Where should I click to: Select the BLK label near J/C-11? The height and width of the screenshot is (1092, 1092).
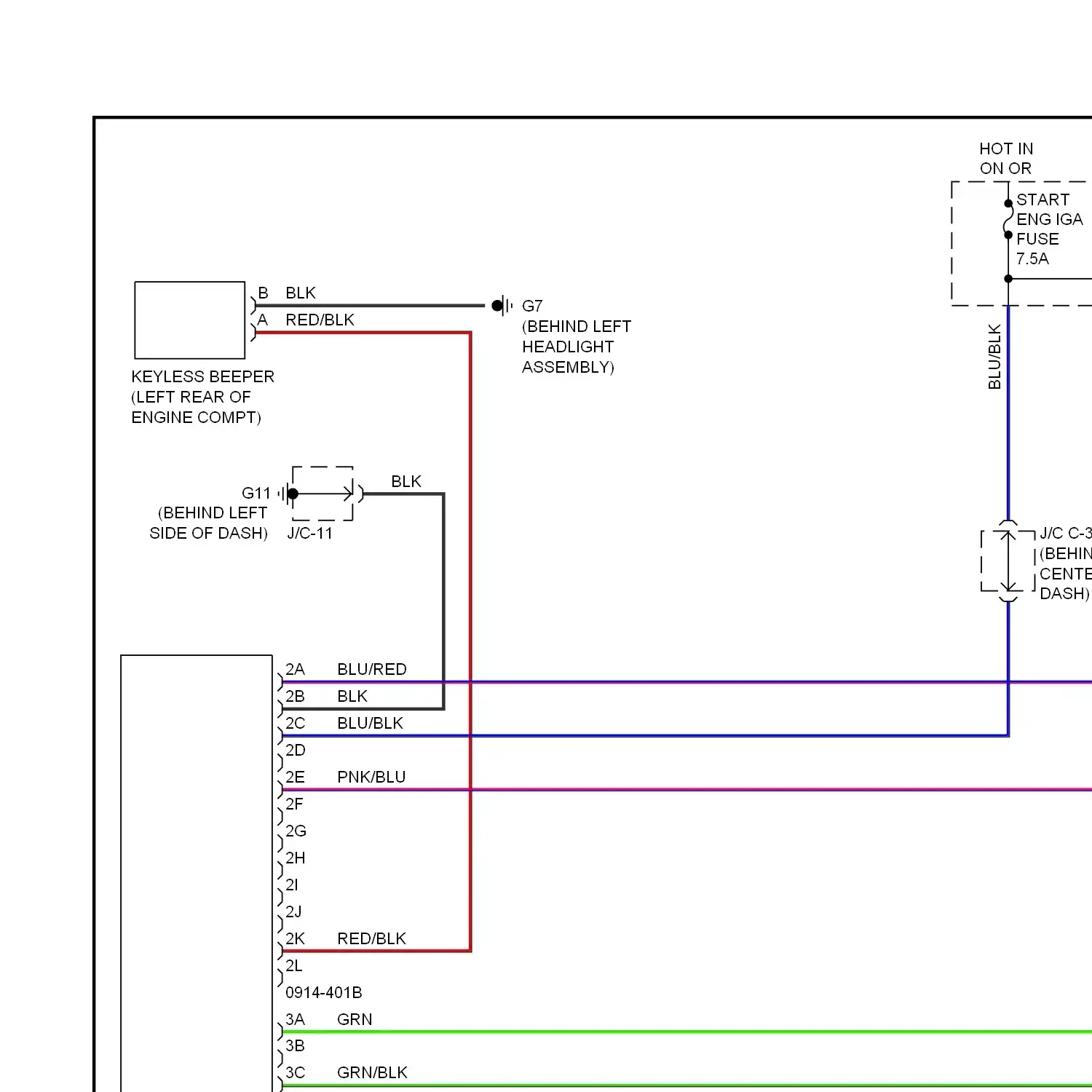(x=406, y=481)
